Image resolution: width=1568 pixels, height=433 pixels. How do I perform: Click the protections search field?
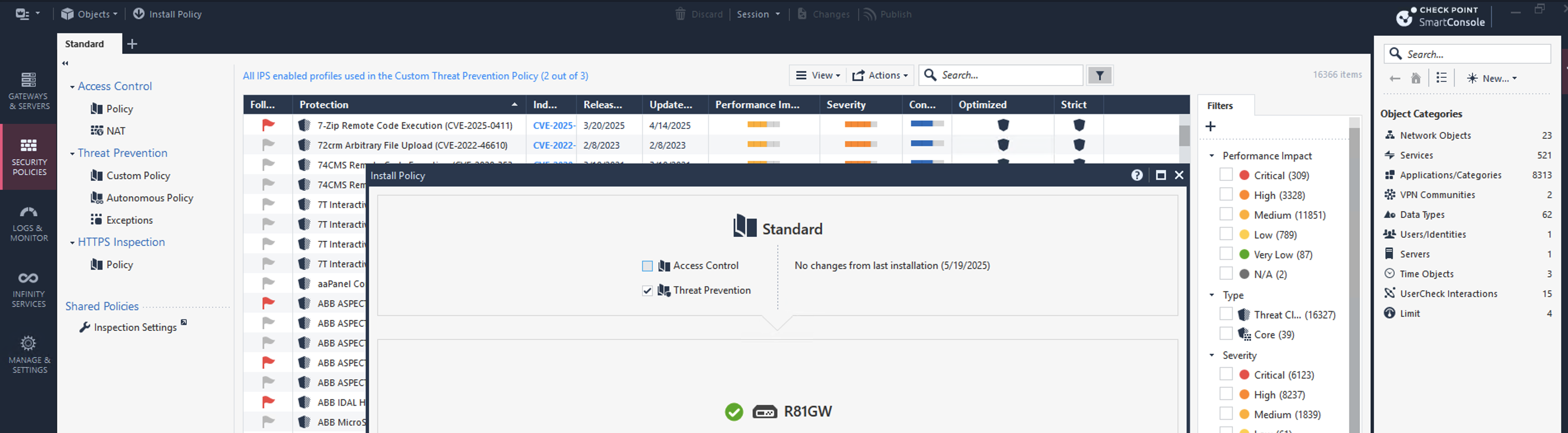(x=1001, y=75)
